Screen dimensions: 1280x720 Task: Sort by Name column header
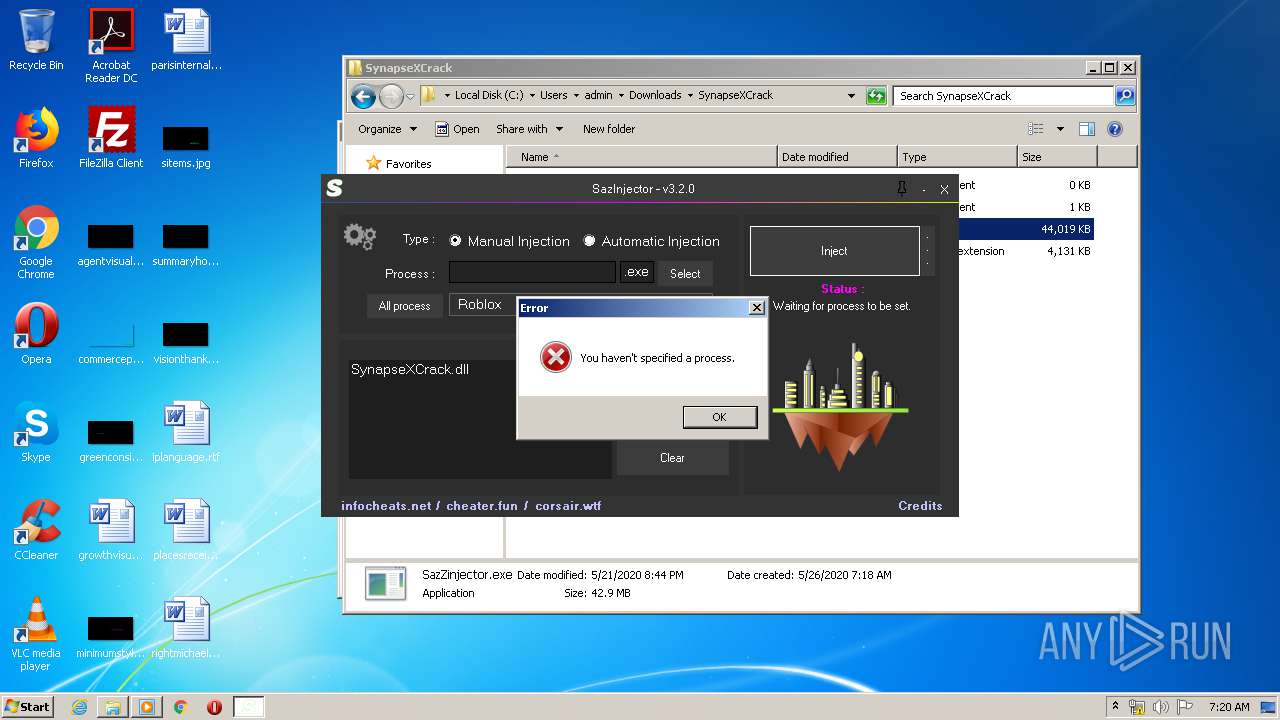tap(642, 157)
